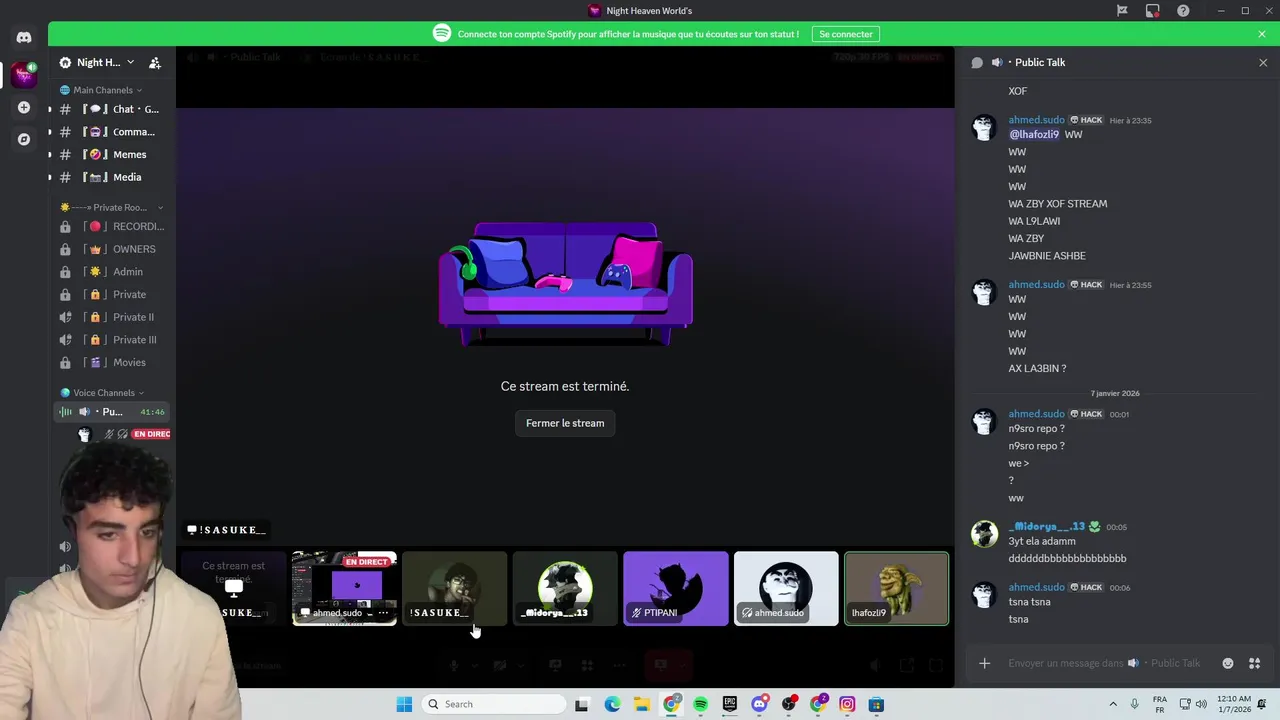Show hidden system tray icons
This screenshot has height=720, width=1280.
tap(1113, 704)
